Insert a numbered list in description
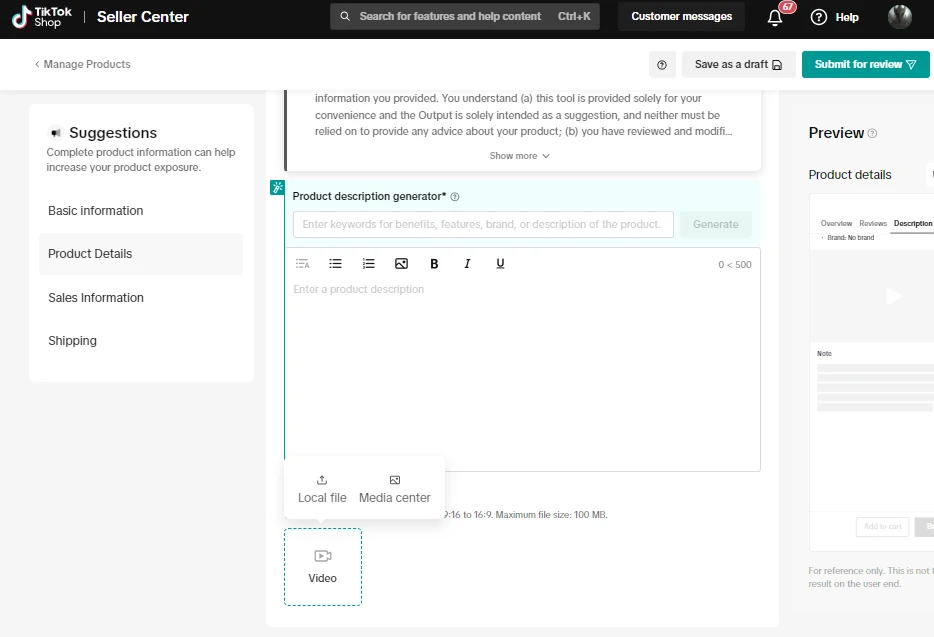The height and width of the screenshot is (637, 934). 369,264
